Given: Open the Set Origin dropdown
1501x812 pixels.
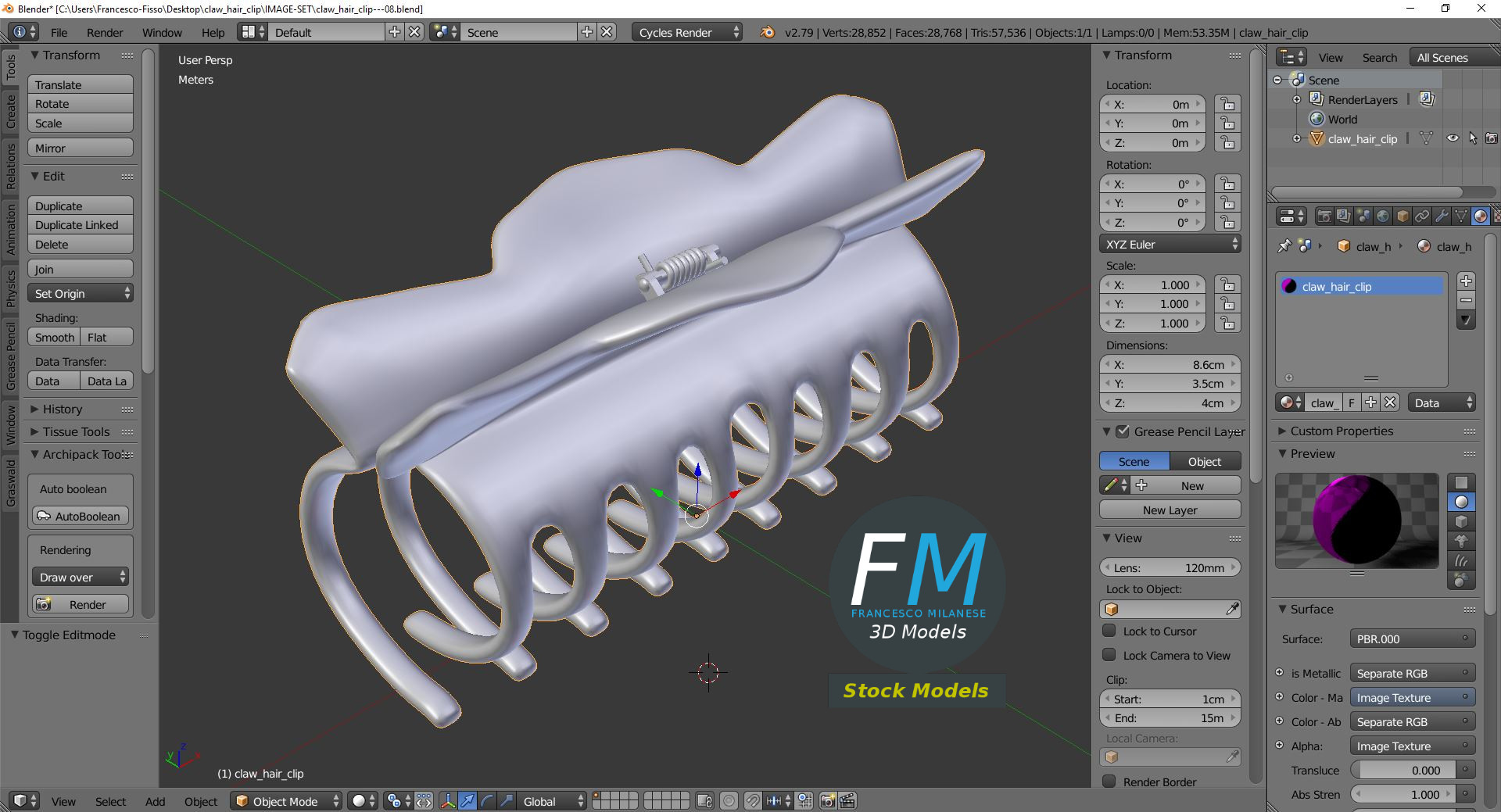Looking at the screenshot, I should [x=81, y=294].
